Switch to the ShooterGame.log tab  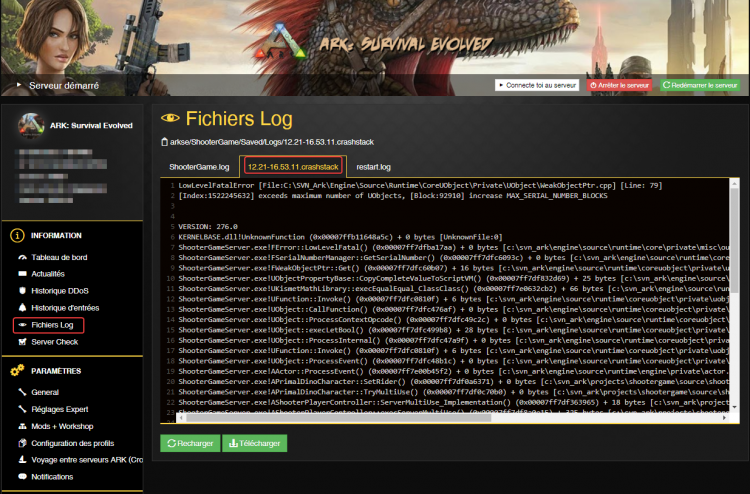pos(199,166)
